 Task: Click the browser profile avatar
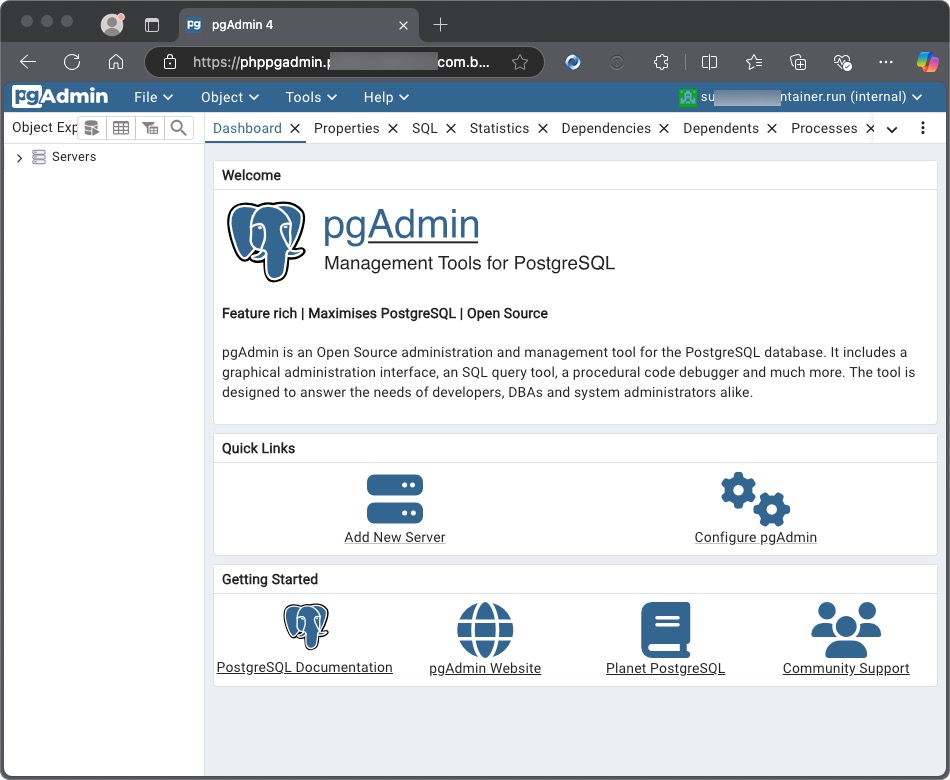click(x=112, y=24)
